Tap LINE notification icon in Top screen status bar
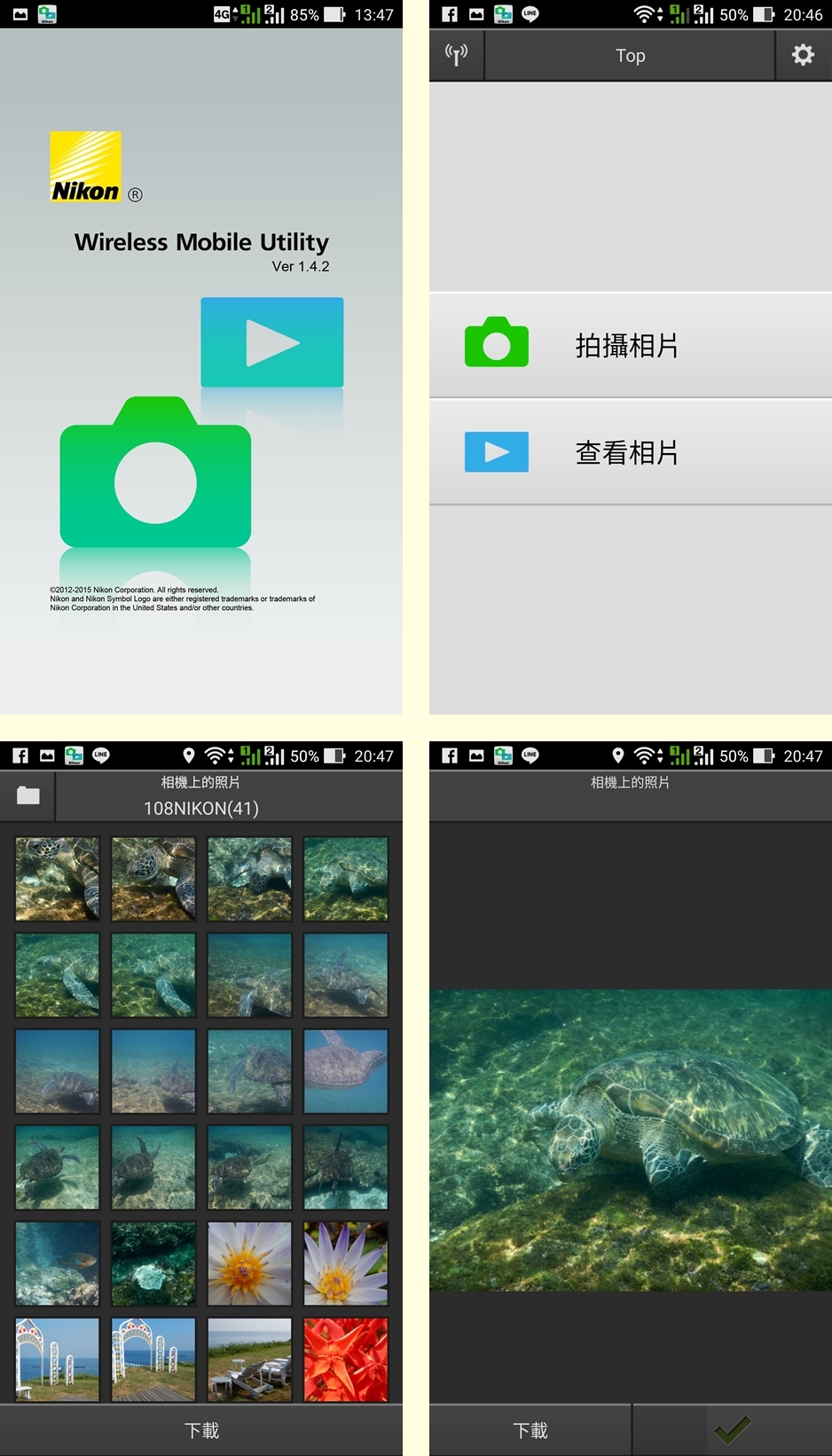This screenshot has height=1456, width=832. coord(530,14)
